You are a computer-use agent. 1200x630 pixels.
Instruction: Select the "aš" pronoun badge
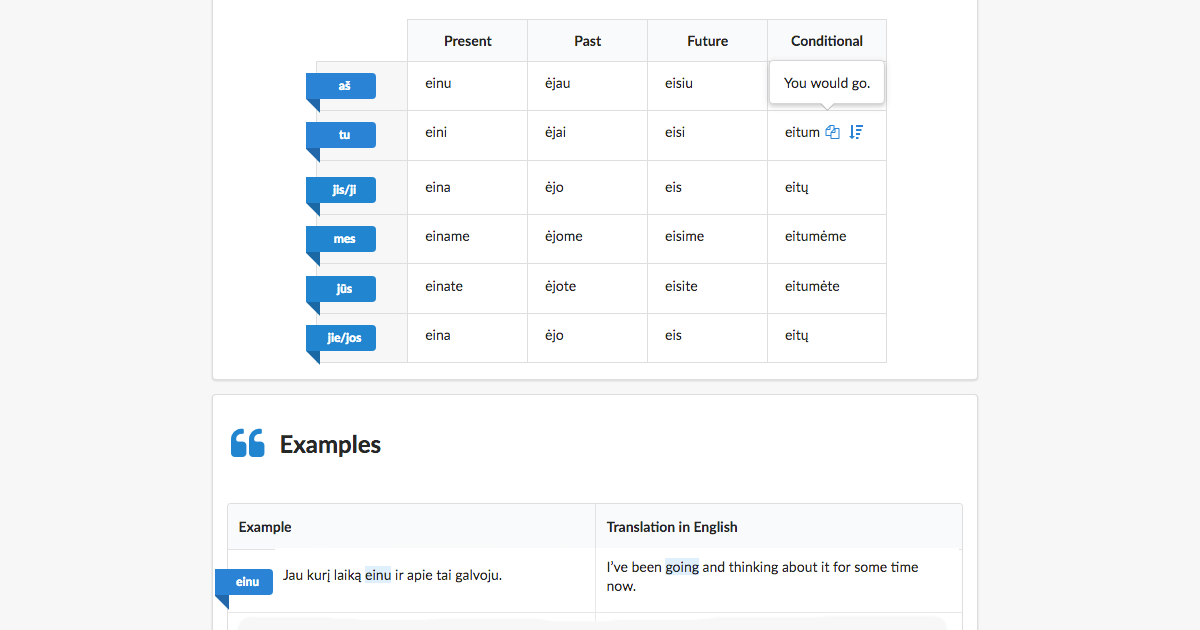pyautogui.click(x=341, y=86)
